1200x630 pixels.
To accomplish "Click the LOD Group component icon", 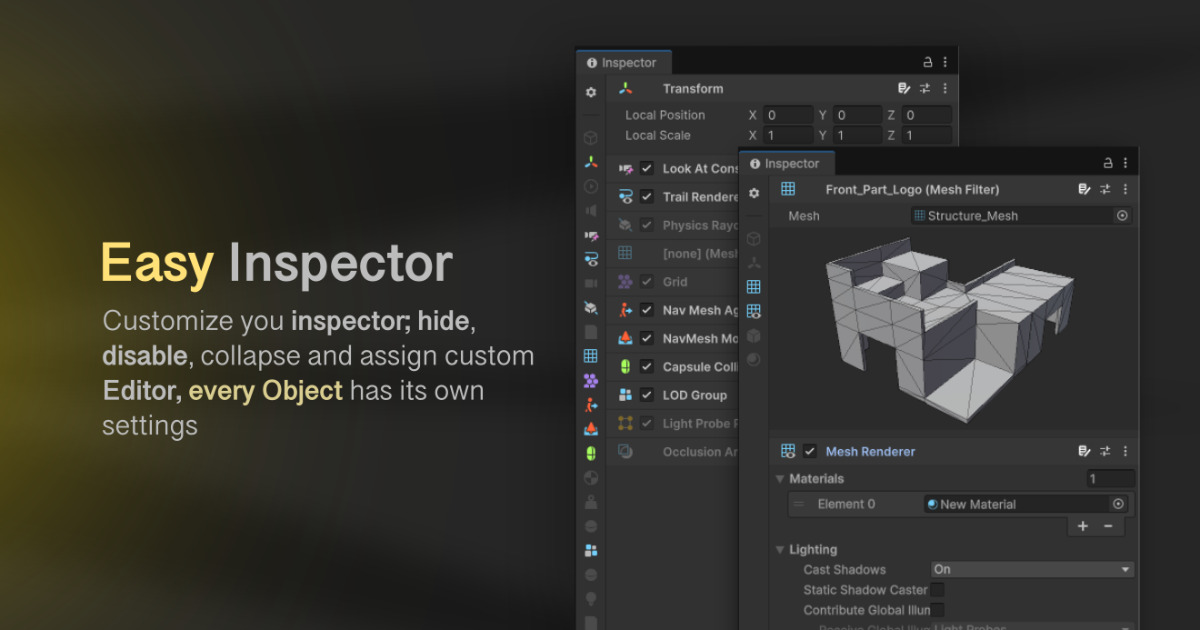I will pos(625,394).
